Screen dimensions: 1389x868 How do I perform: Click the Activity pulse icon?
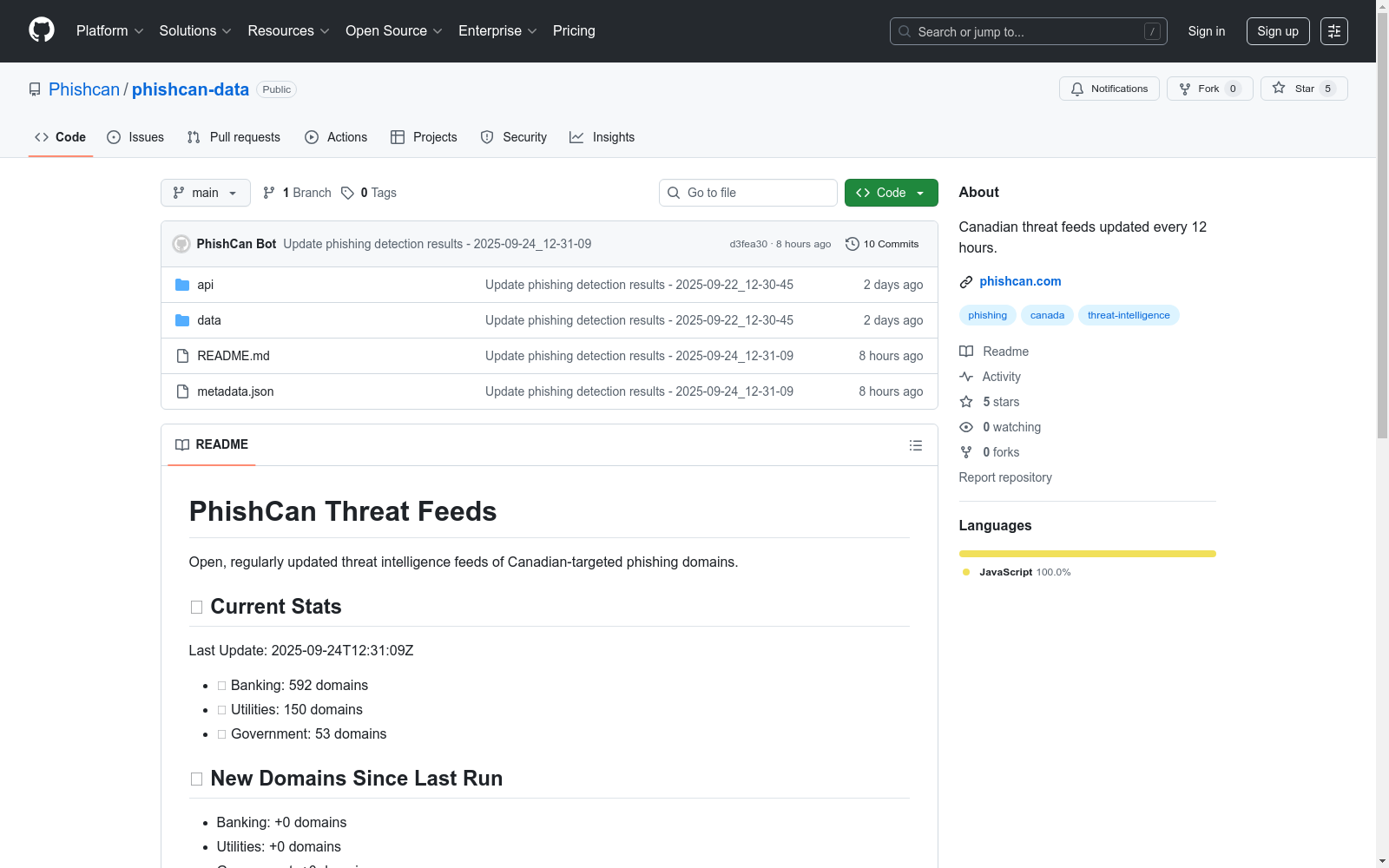966,377
